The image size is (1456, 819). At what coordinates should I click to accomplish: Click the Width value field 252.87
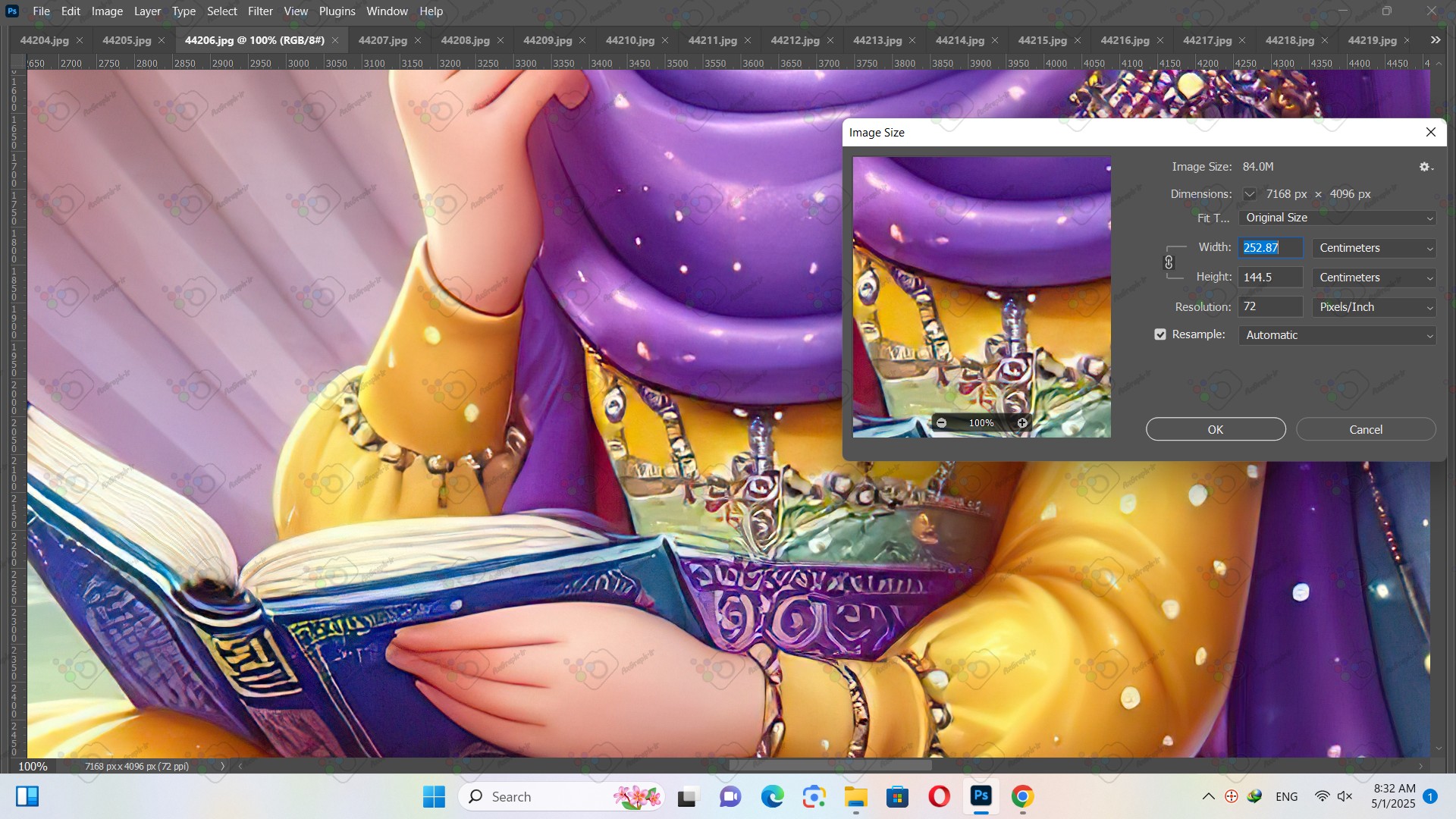[1271, 248]
